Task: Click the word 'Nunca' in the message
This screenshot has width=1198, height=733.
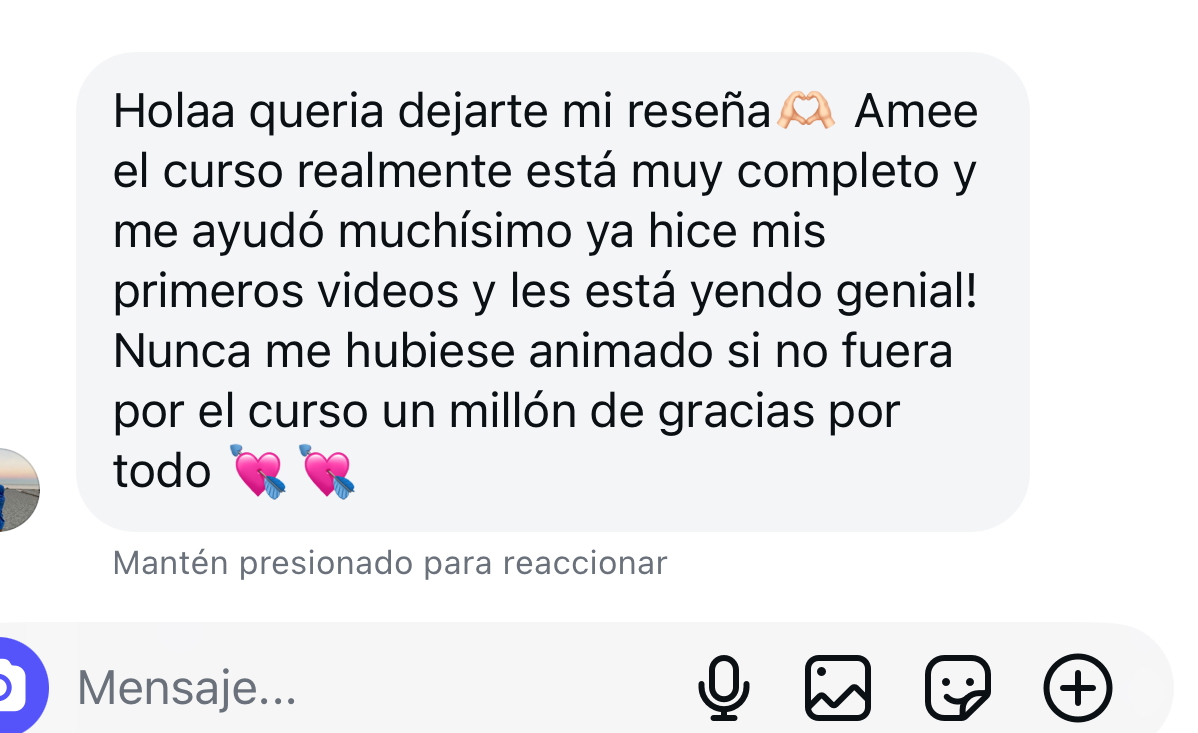Action: click(182, 352)
